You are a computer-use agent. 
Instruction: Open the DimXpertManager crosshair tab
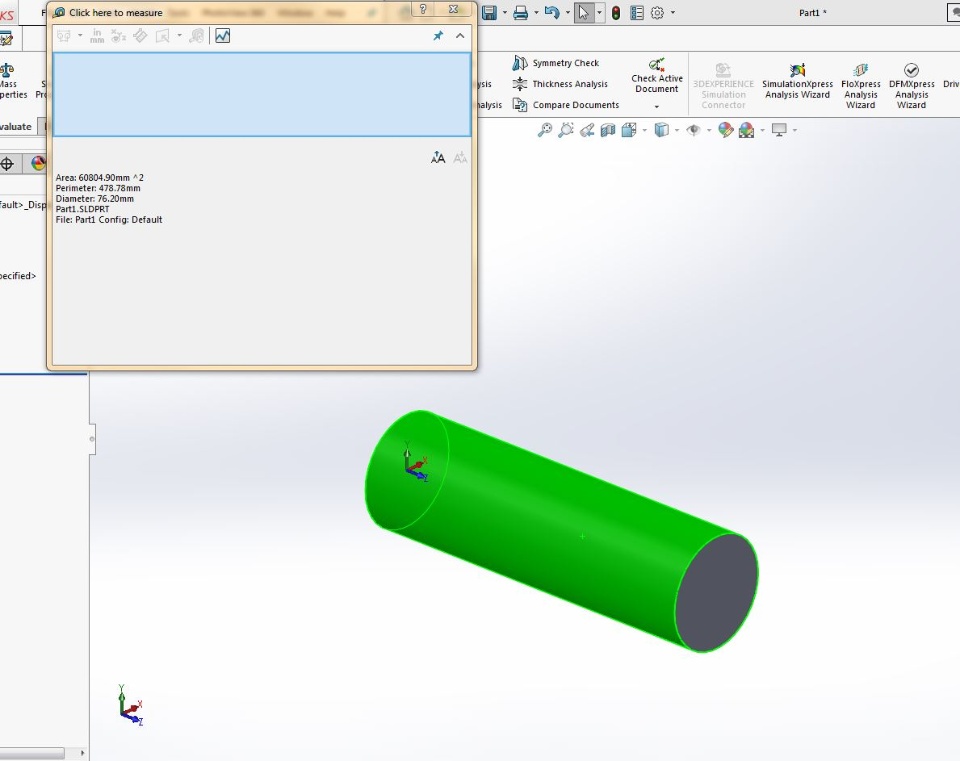click(7, 163)
